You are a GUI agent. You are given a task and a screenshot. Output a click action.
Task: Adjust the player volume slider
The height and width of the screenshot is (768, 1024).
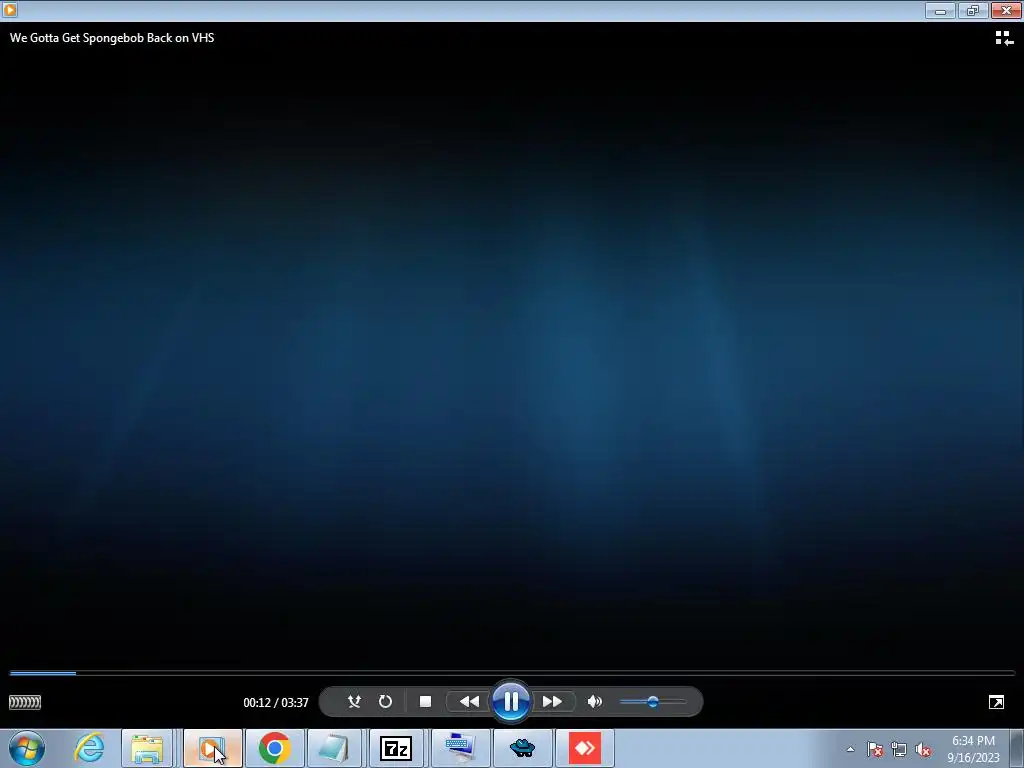coord(652,701)
